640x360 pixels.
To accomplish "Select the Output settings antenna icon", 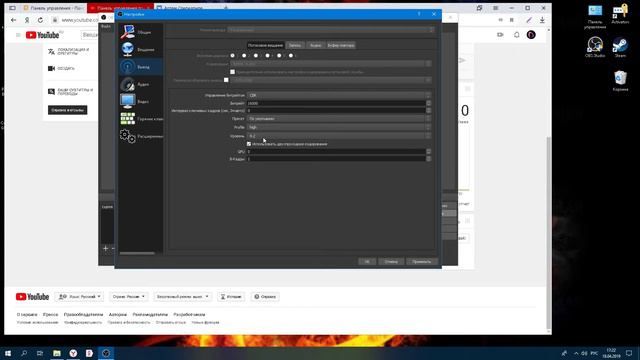I will click(127, 67).
